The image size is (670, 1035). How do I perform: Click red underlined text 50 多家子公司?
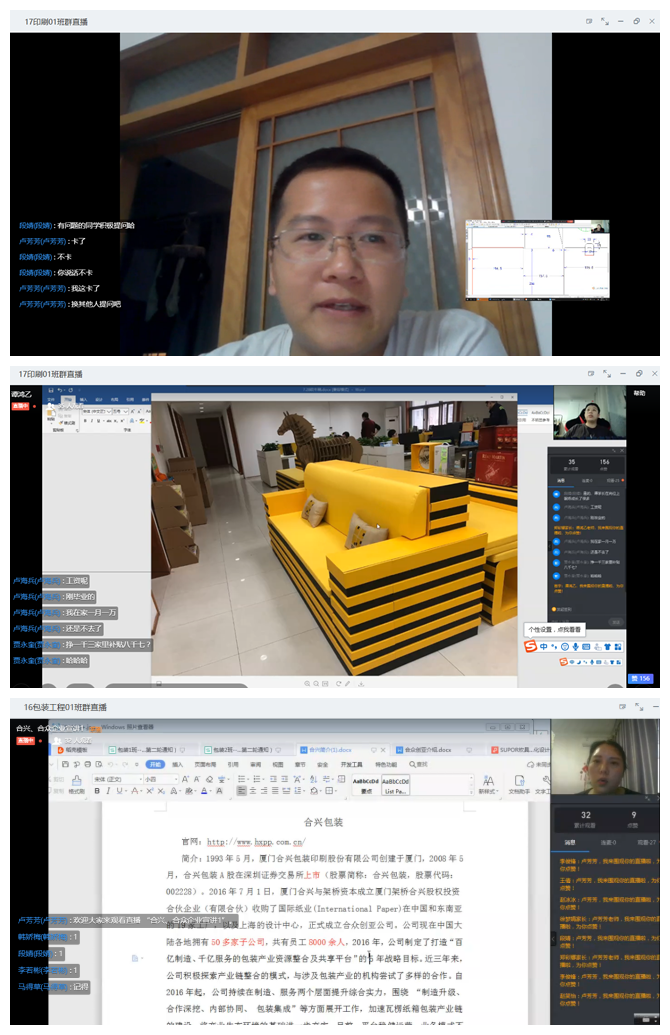point(238,941)
